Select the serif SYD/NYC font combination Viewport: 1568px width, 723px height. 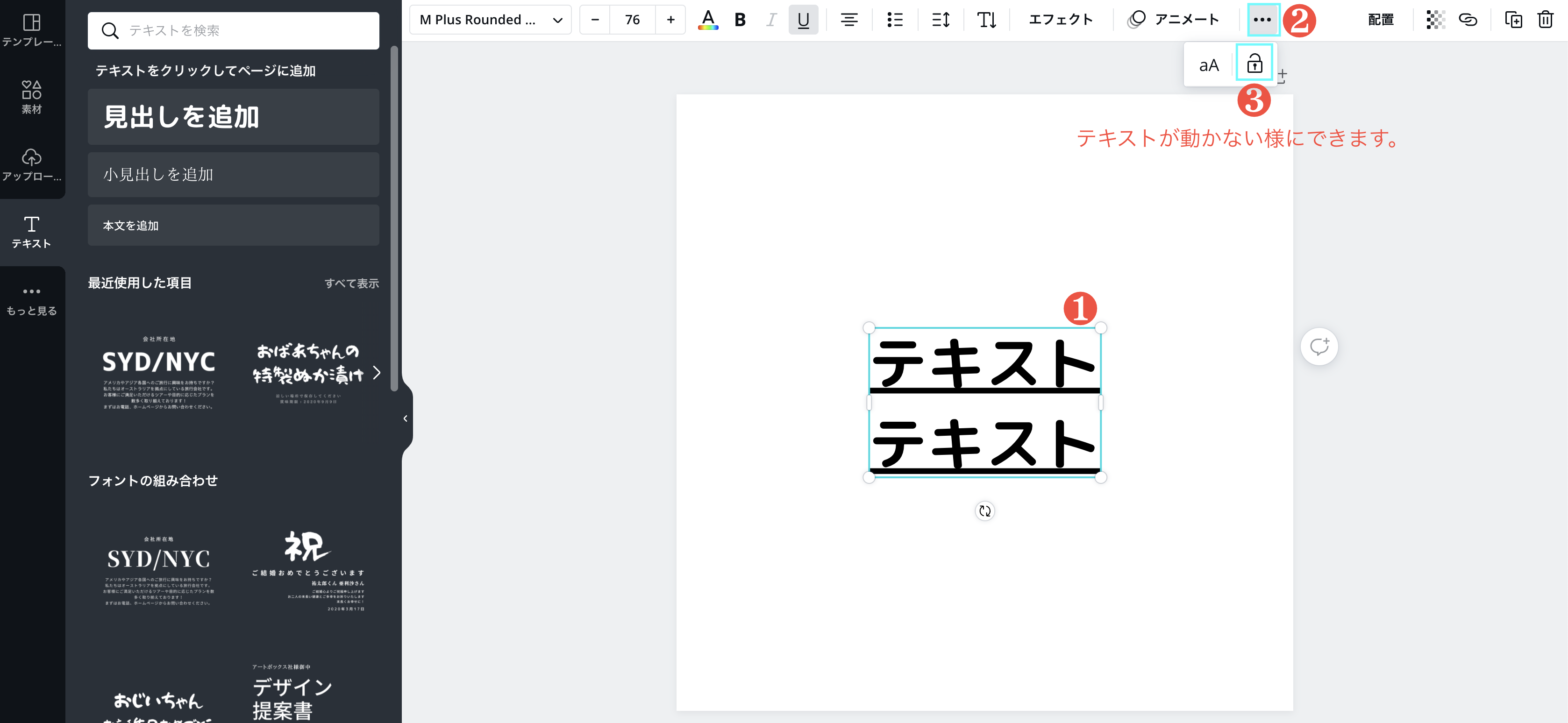click(x=158, y=570)
